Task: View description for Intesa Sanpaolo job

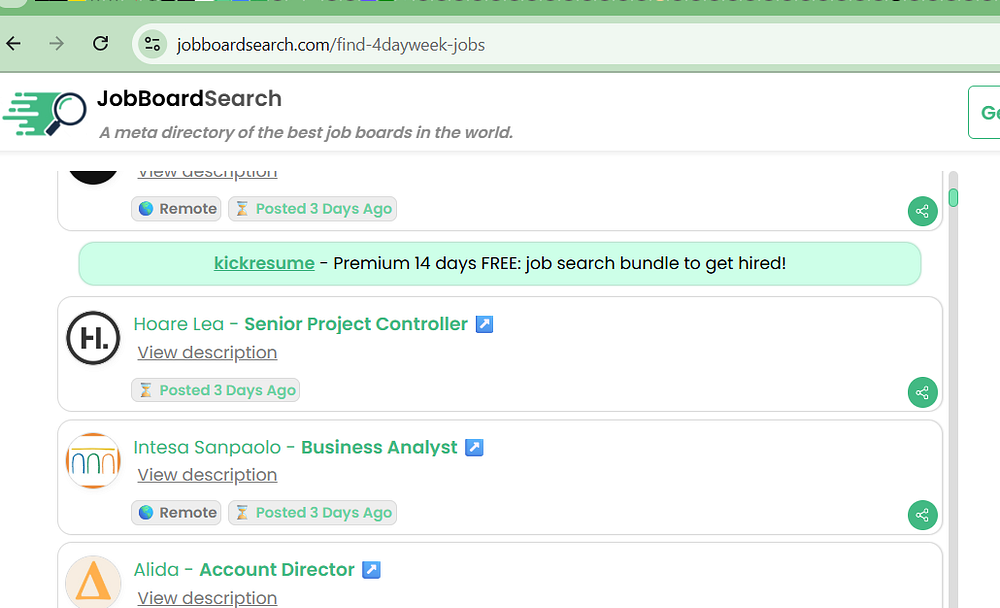Action: point(207,475)
